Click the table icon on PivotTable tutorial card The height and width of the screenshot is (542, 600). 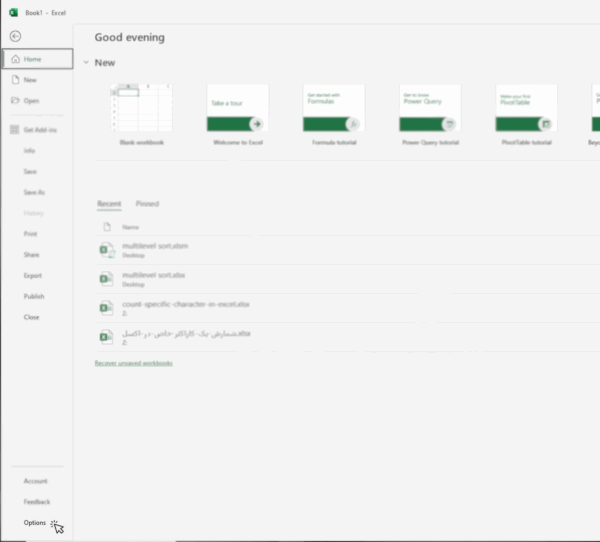click(546, 124)
